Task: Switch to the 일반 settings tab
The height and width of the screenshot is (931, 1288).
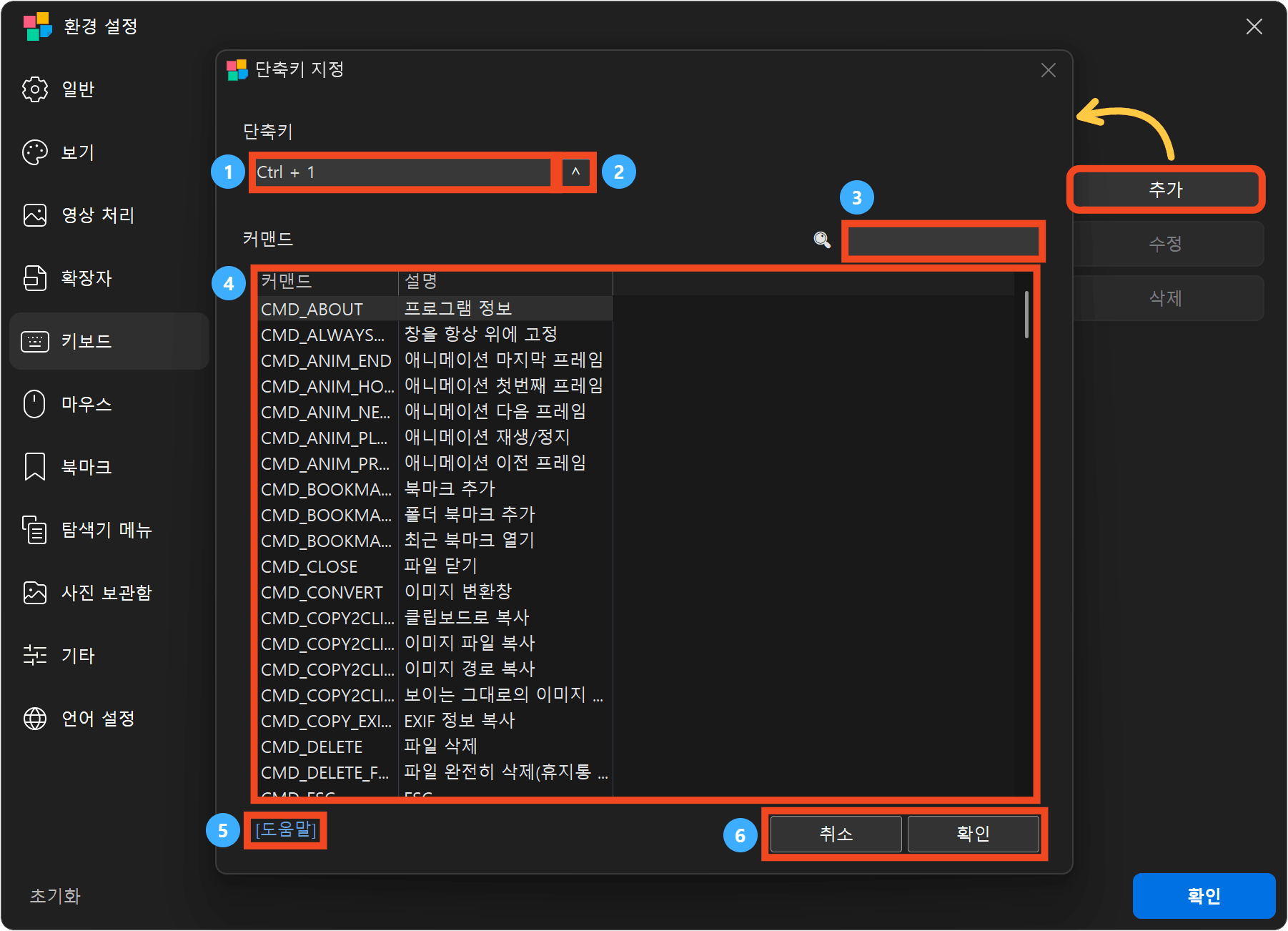Action: coord(109,89)
